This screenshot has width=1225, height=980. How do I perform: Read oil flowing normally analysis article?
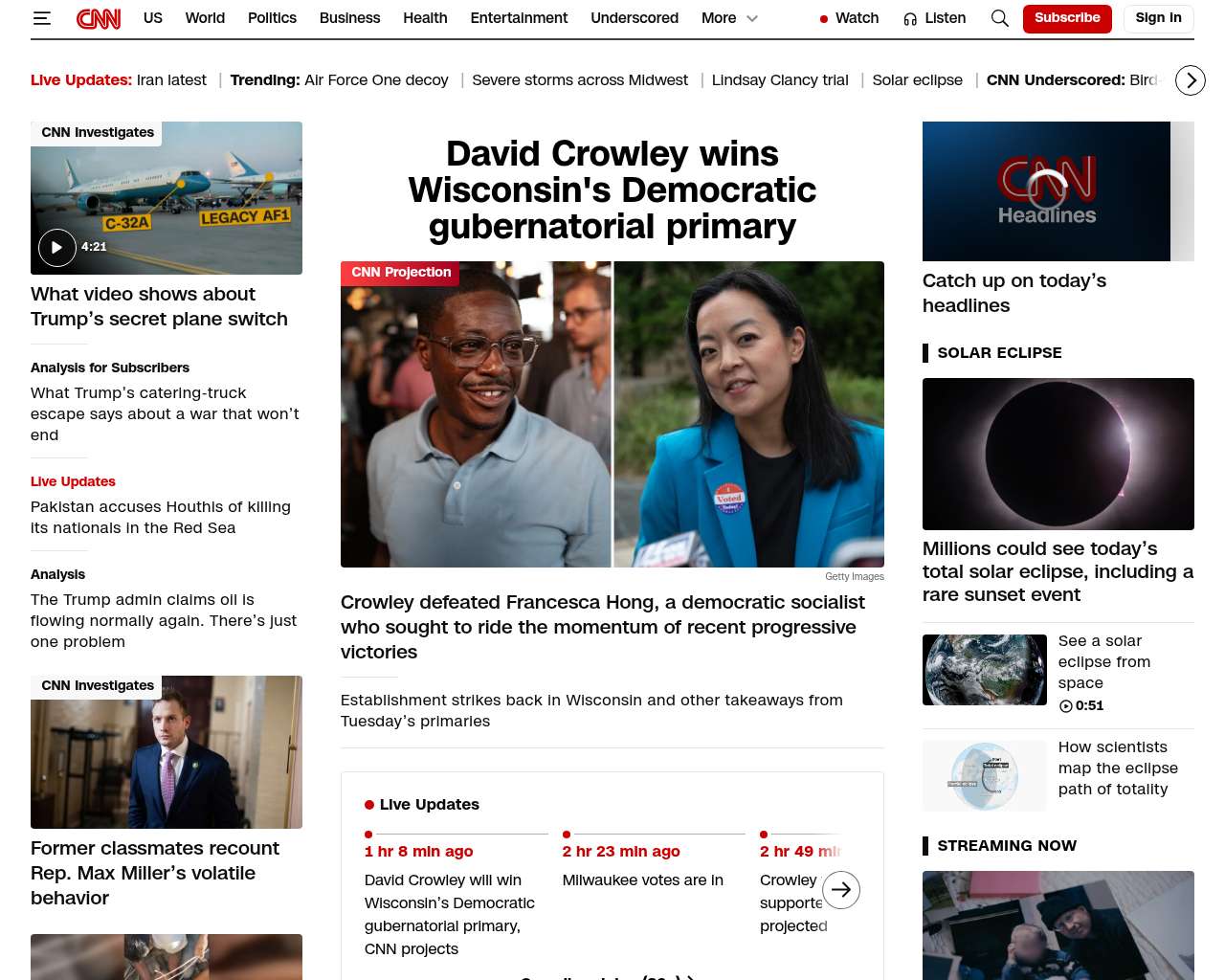164,620
